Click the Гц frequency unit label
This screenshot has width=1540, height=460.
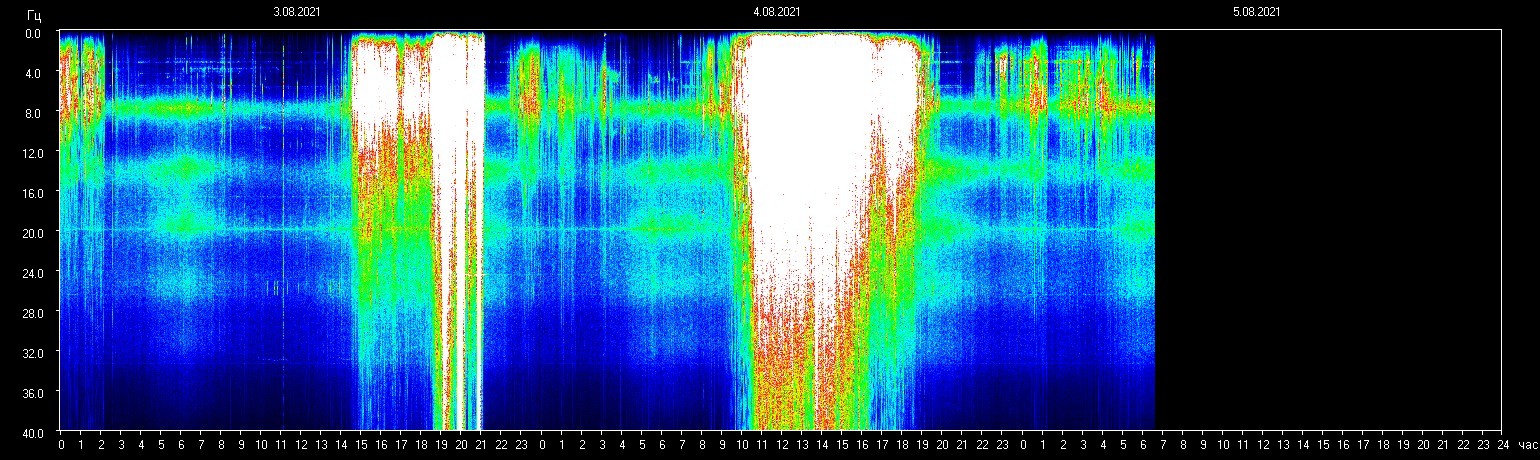34,14
